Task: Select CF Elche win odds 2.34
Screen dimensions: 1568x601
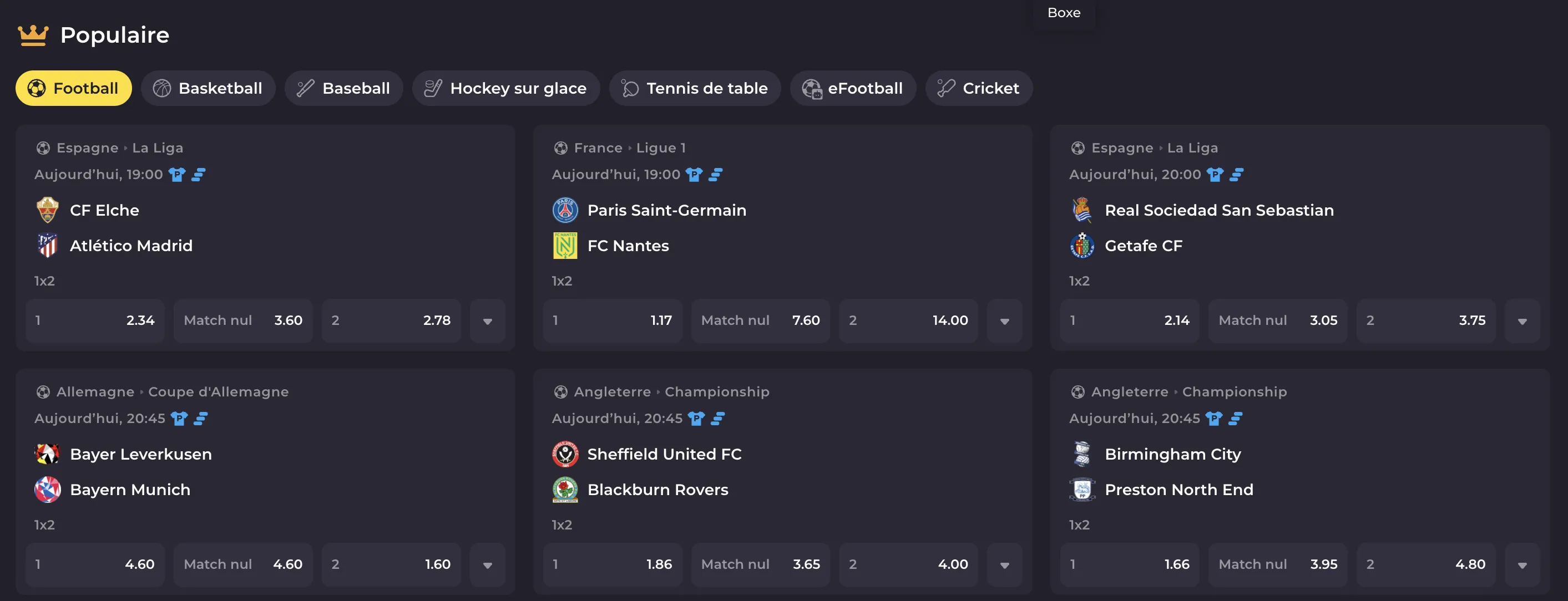Action: click(x=95, y=320)
